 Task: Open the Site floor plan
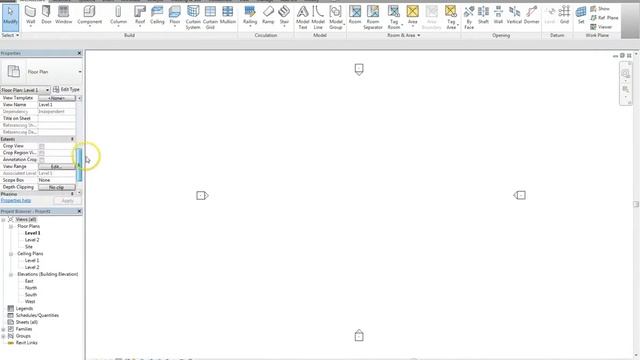29,247
